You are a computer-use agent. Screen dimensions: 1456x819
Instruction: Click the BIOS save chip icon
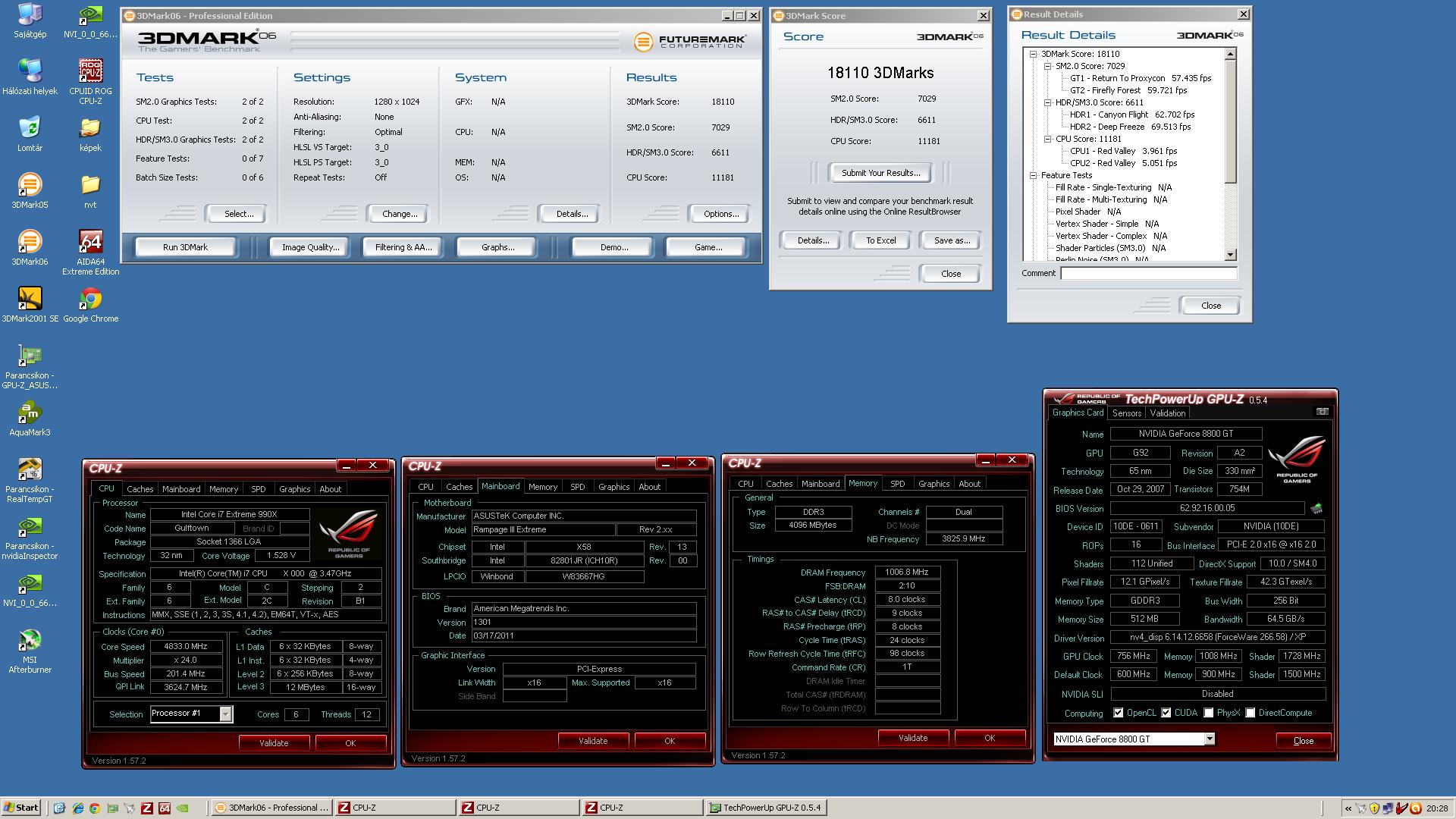[1316, 509]
